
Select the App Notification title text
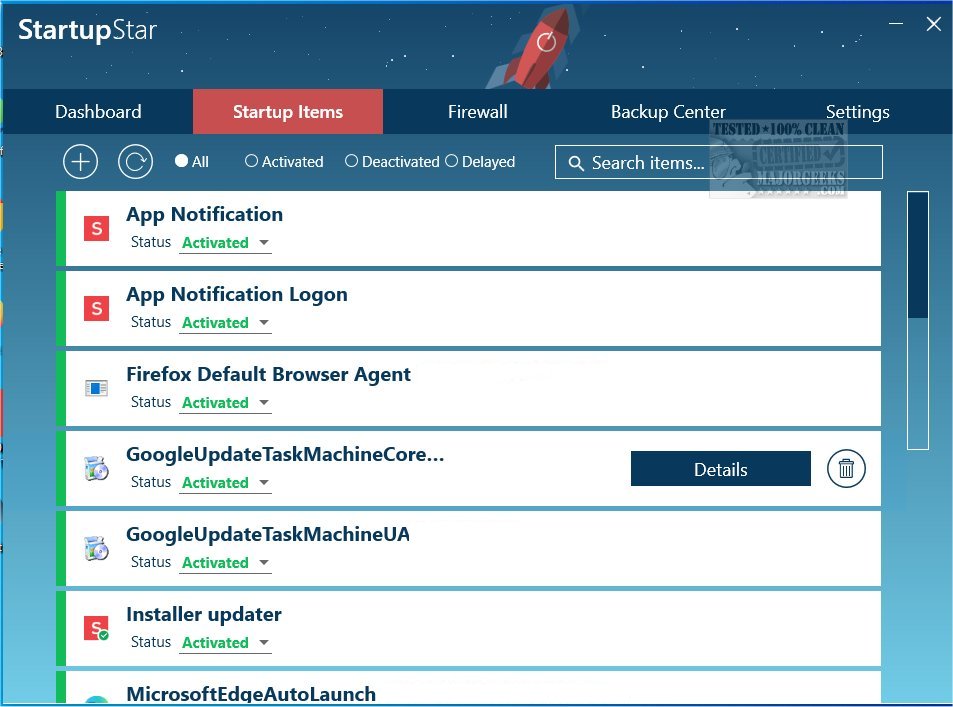[x=204, y=214]
